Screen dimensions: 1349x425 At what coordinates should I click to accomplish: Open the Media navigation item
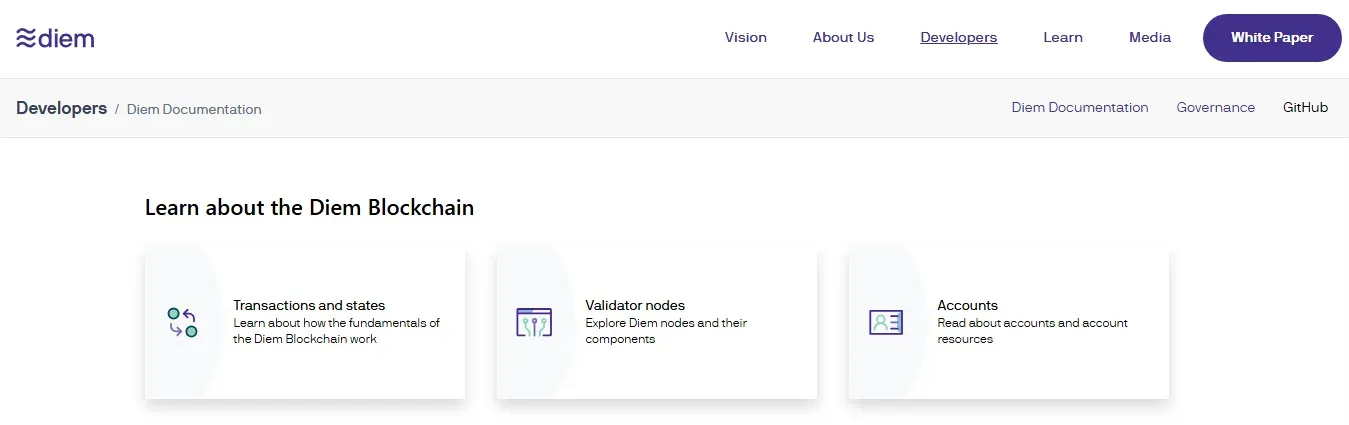tap(1150, 38)
